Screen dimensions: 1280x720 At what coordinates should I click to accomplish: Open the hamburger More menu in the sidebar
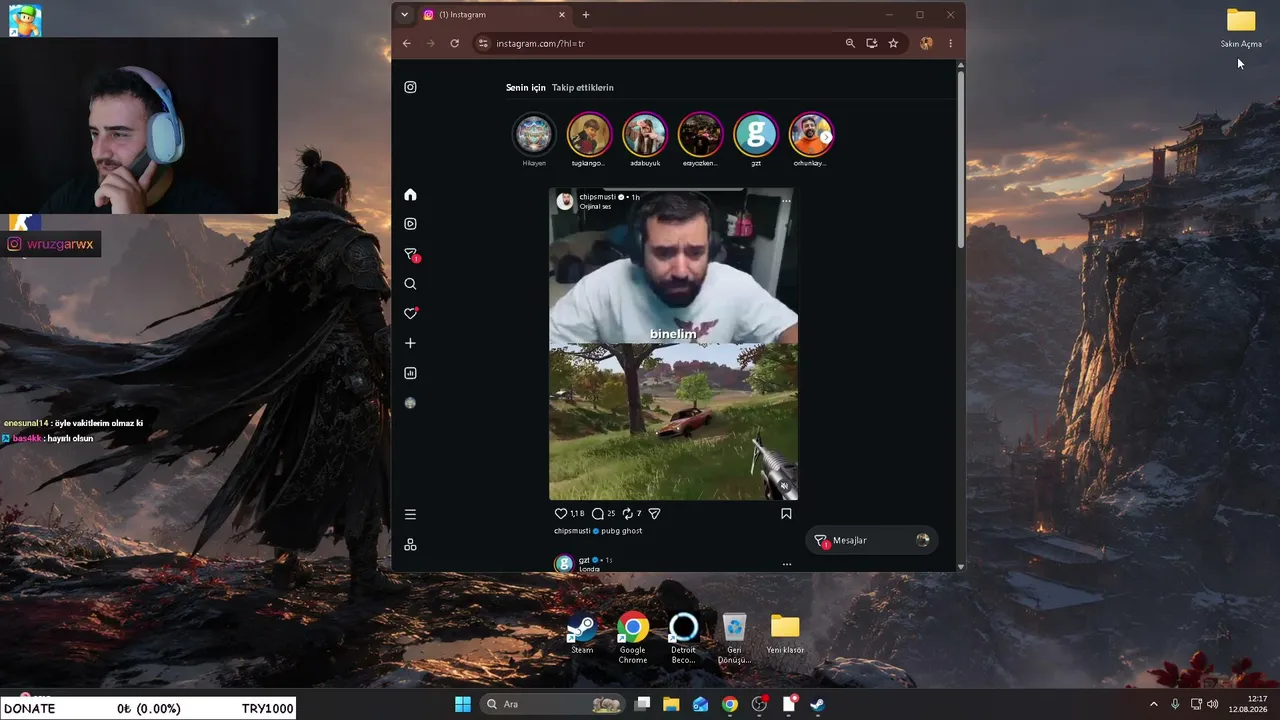[x=410, y=514]
